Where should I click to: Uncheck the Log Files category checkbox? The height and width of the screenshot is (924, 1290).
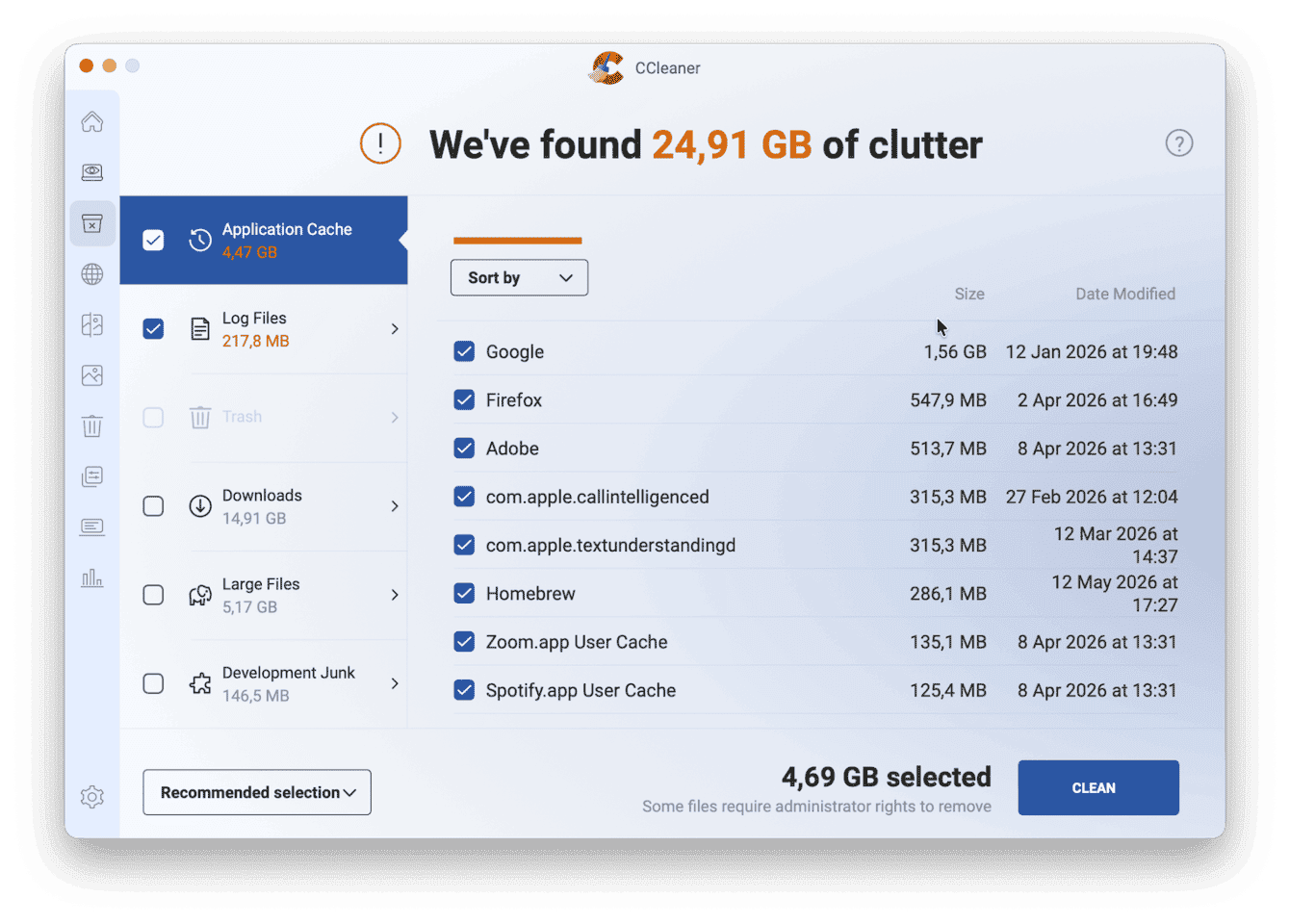pyautogui.click(x=153, y=329)
